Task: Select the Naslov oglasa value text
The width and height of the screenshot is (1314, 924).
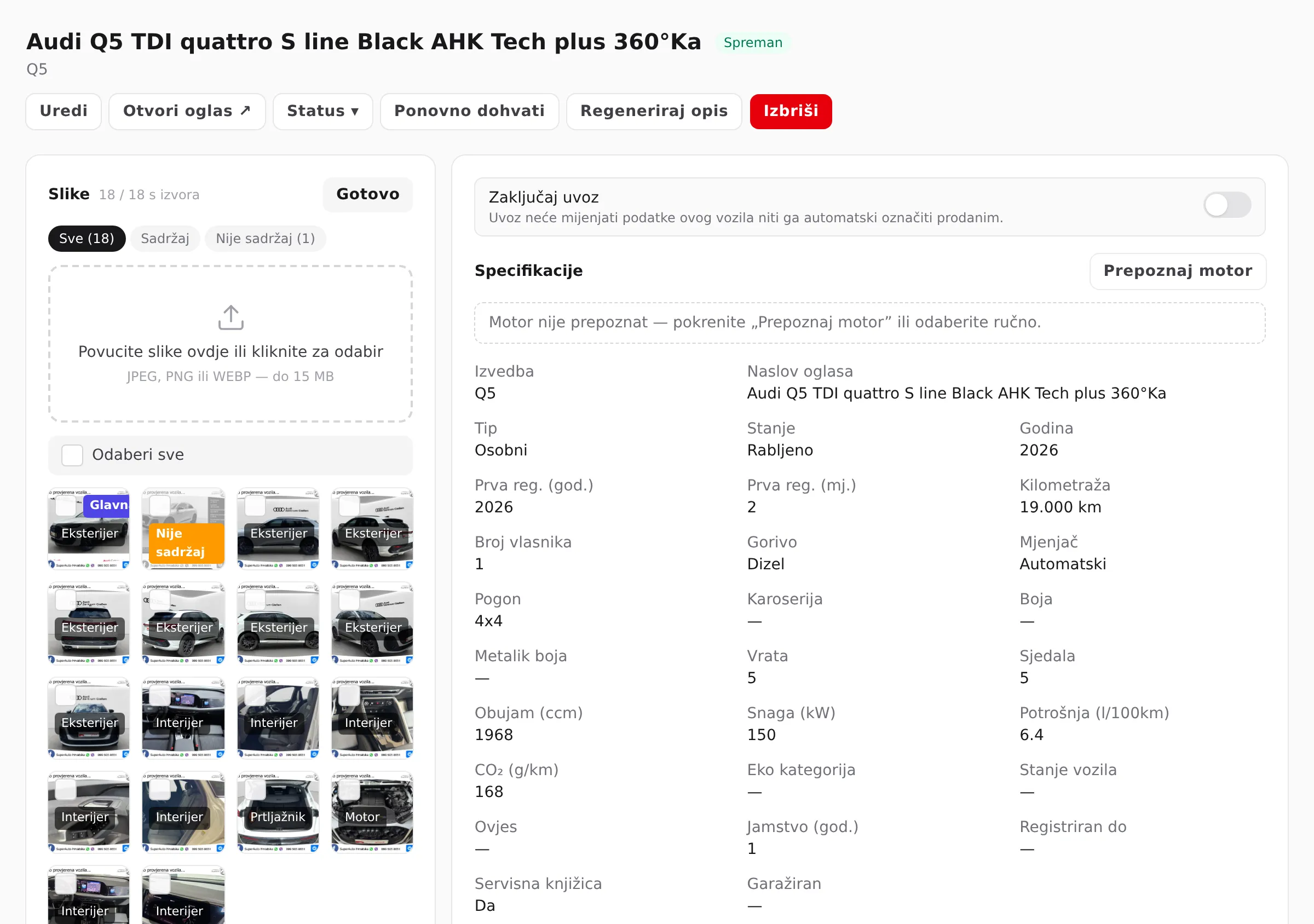Action: tap(956, 394)
